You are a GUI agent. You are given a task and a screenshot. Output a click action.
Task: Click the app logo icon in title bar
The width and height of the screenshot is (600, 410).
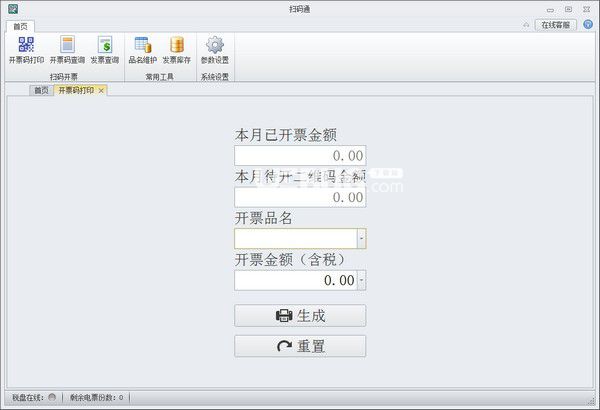(13, 8)
